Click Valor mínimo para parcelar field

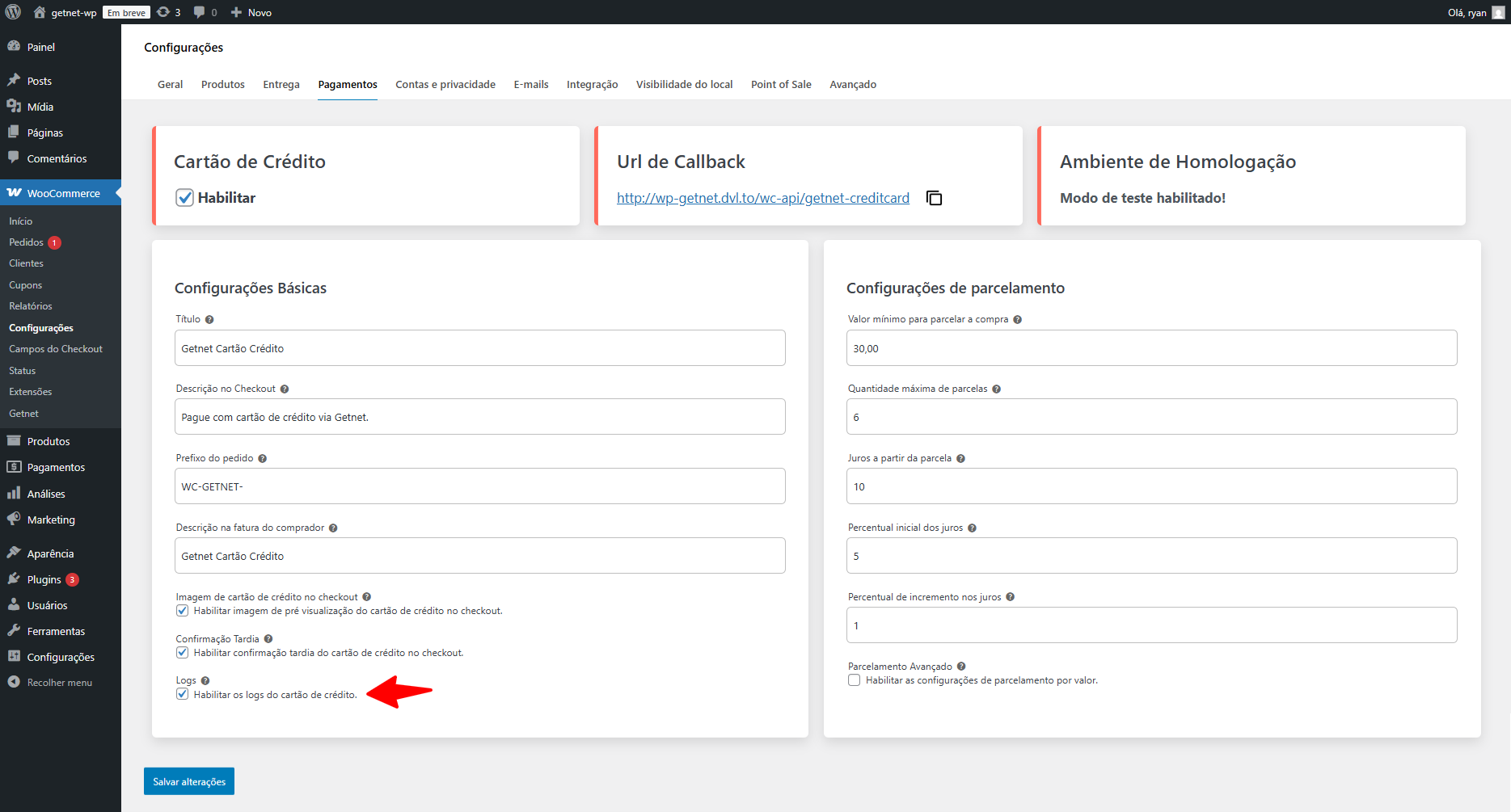pos(1151,348)
